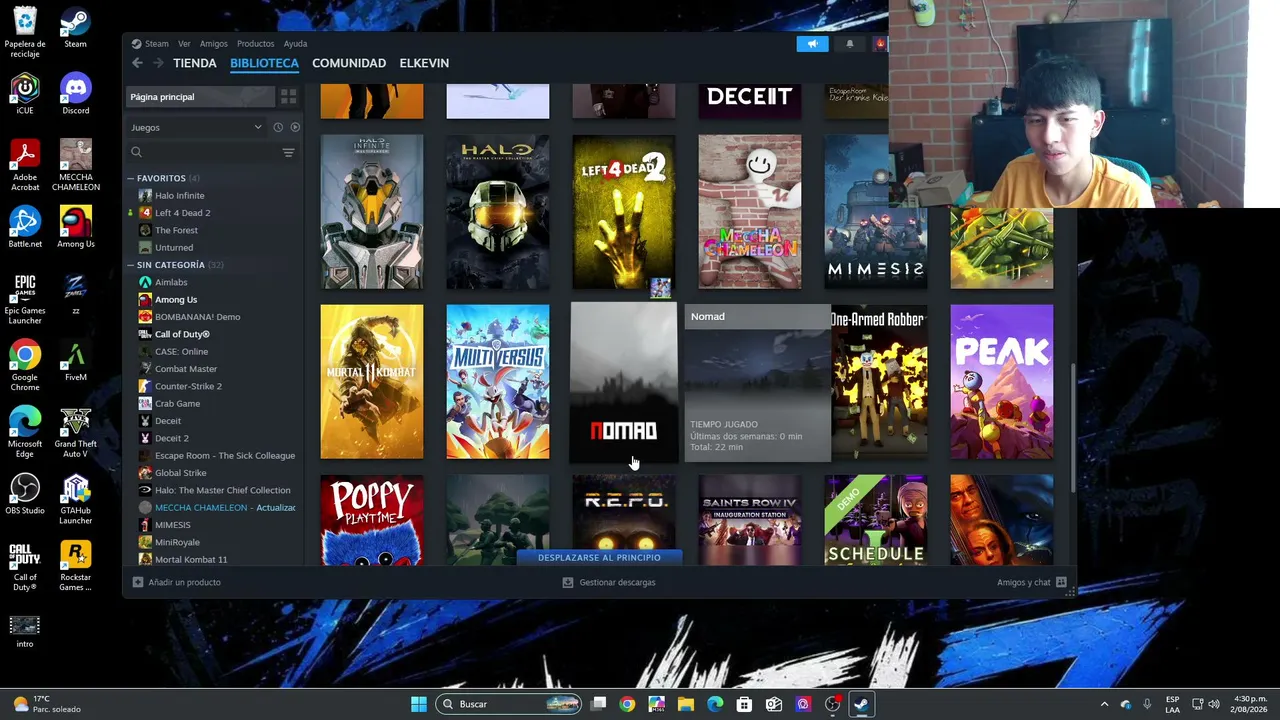Go back with the Steam back arrow
This screenshot has width=1280, height=720.
138,63
